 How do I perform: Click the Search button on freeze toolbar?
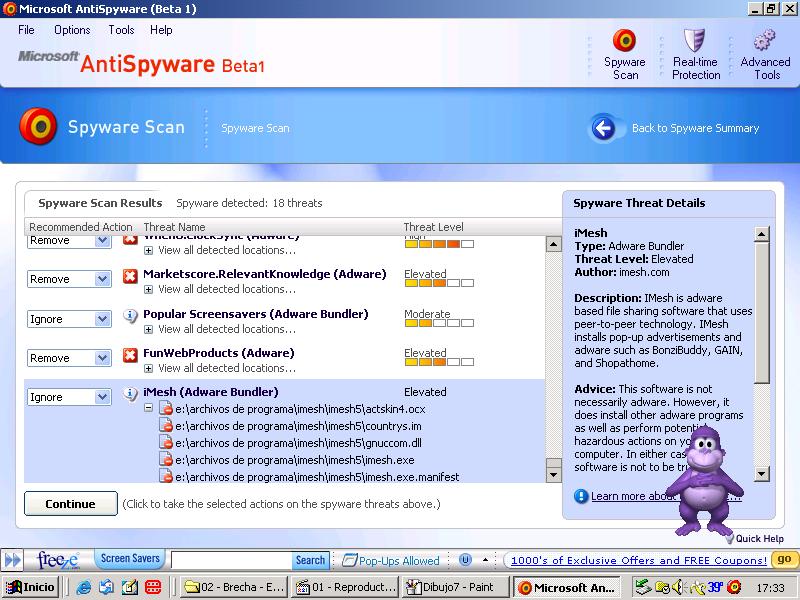310,560
